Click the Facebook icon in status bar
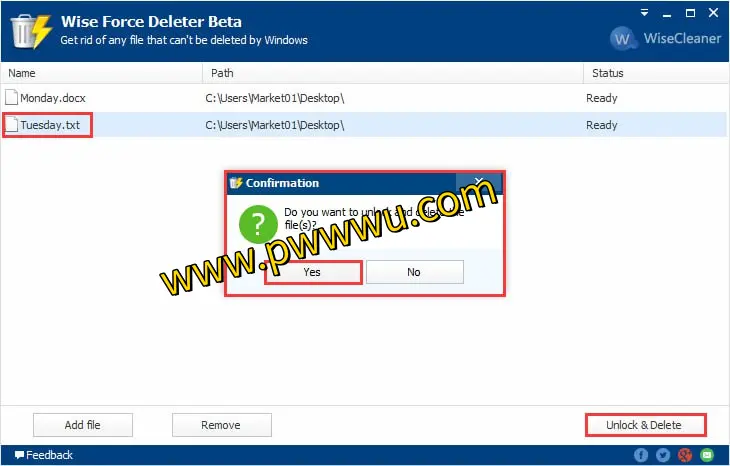The width and height of the screenshot is (730, 466). [641, 456]
